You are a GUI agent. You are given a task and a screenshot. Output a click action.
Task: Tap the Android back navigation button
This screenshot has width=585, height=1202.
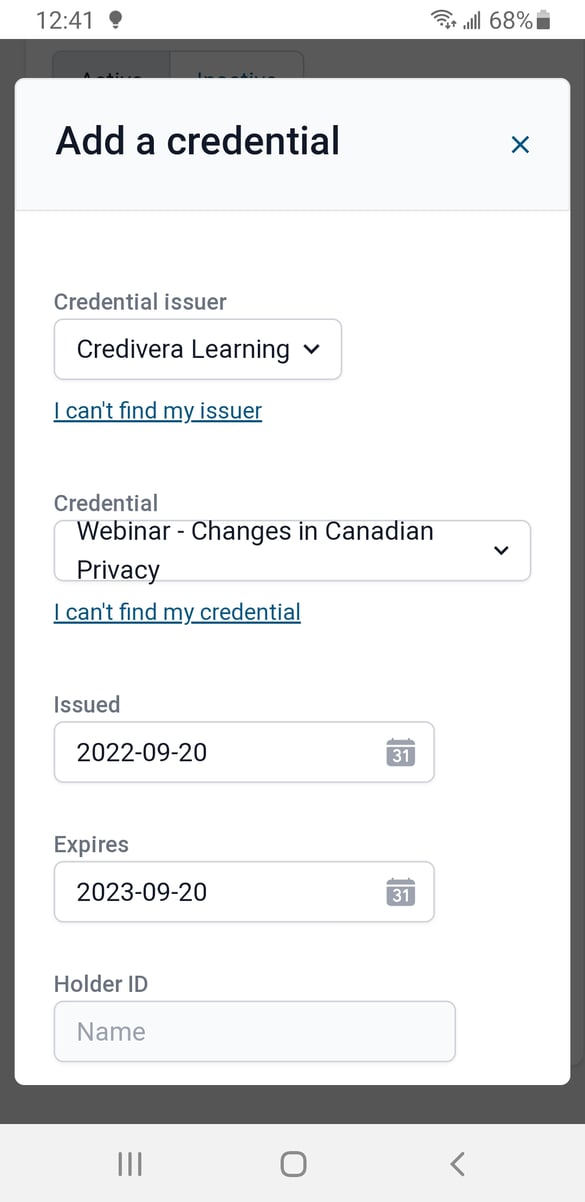pos(456,1163)
